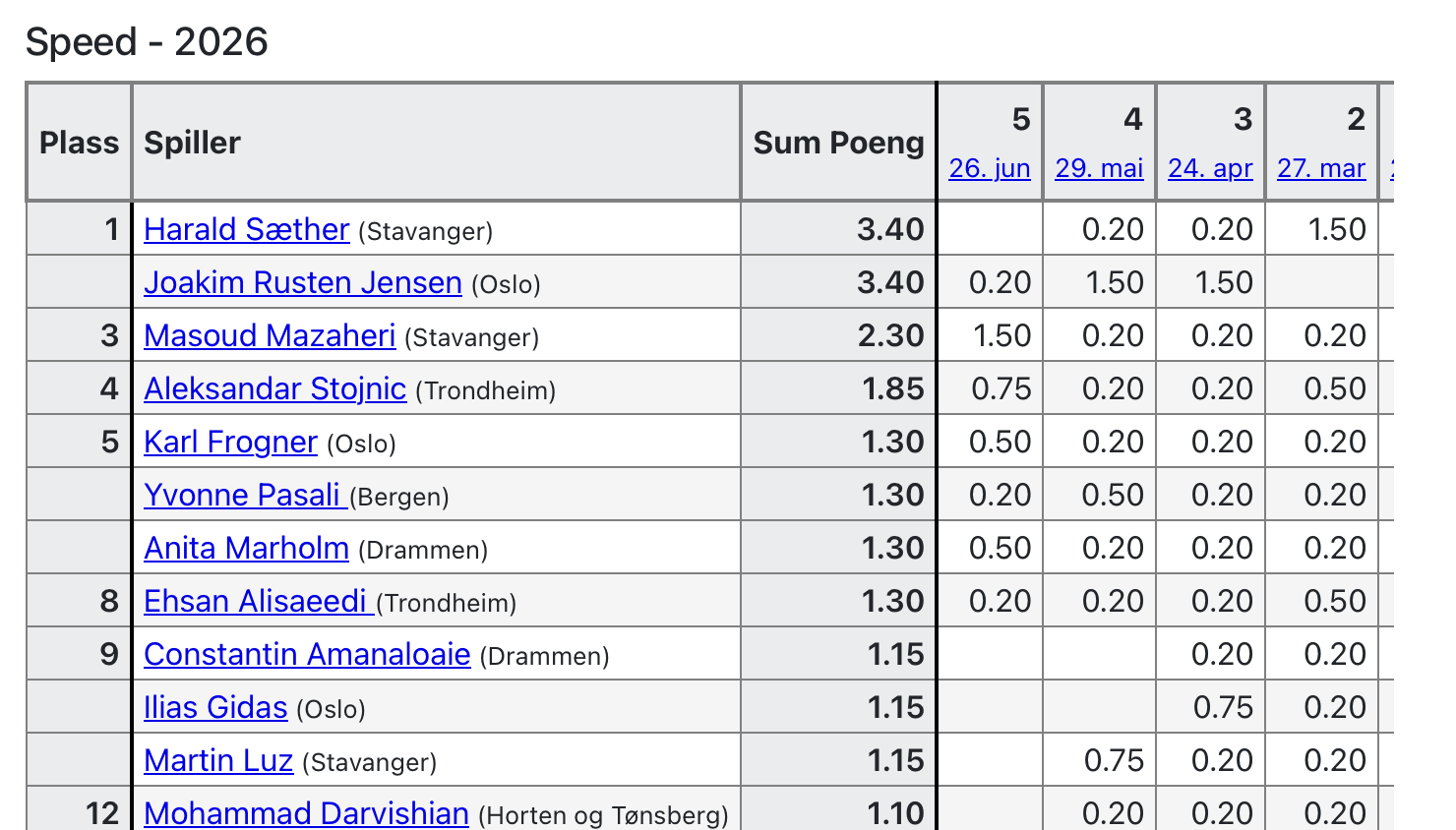The height and width of the screenshot is (830, 1456).
Task: Click Ilias Gidas player link
Action: (215, 707)
